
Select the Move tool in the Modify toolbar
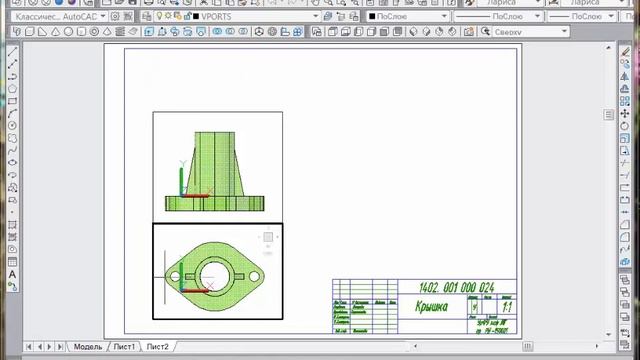pos(625,113)
